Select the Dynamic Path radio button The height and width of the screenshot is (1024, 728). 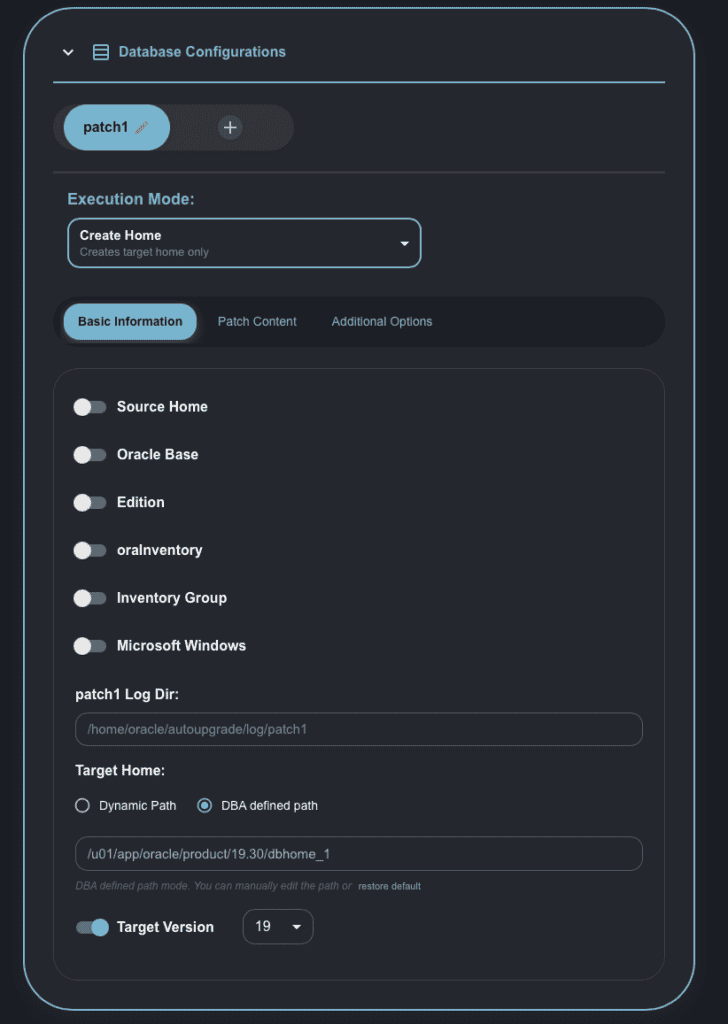(83, 805)
